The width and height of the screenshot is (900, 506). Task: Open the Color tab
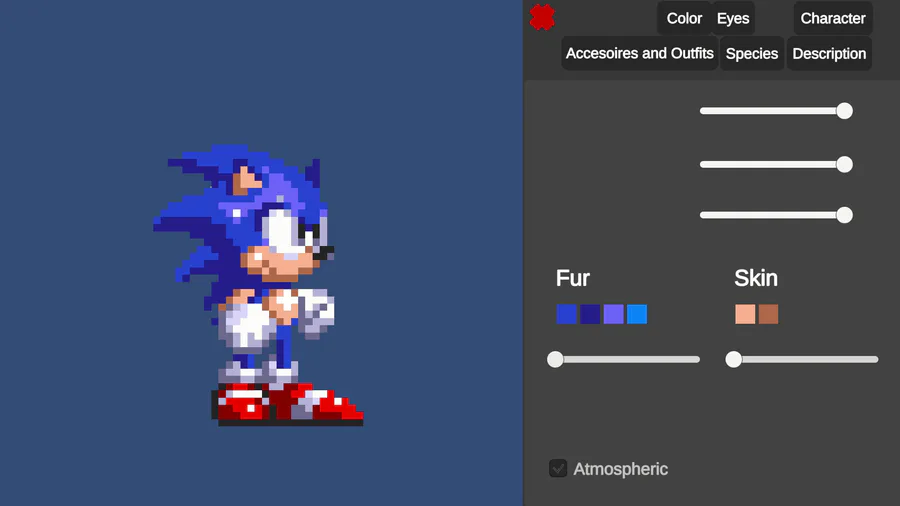684,18
